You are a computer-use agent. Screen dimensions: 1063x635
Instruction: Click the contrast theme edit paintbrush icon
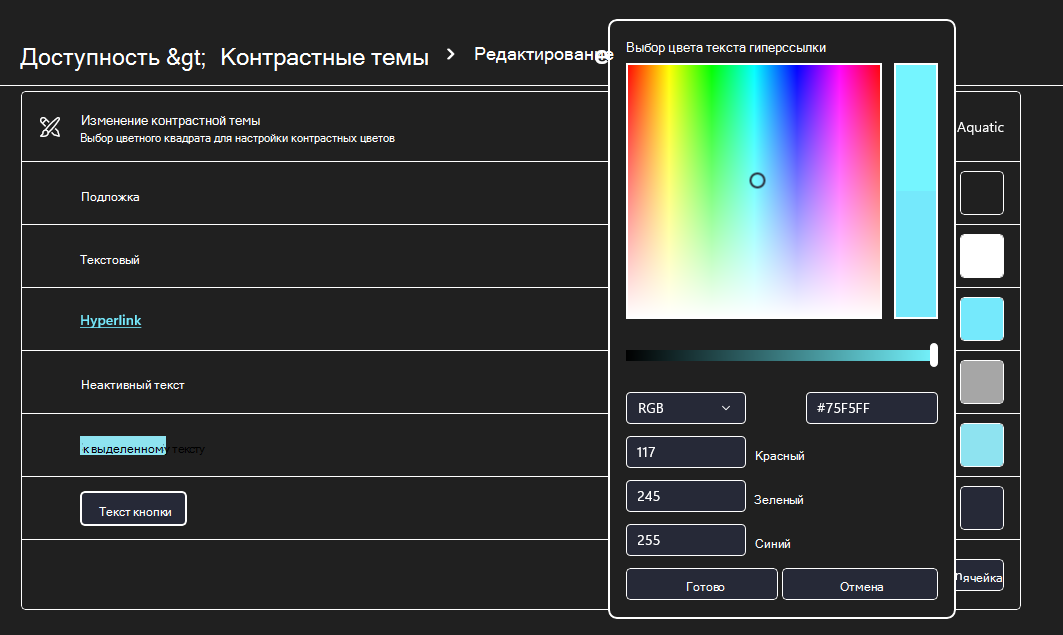click(50, 127)
